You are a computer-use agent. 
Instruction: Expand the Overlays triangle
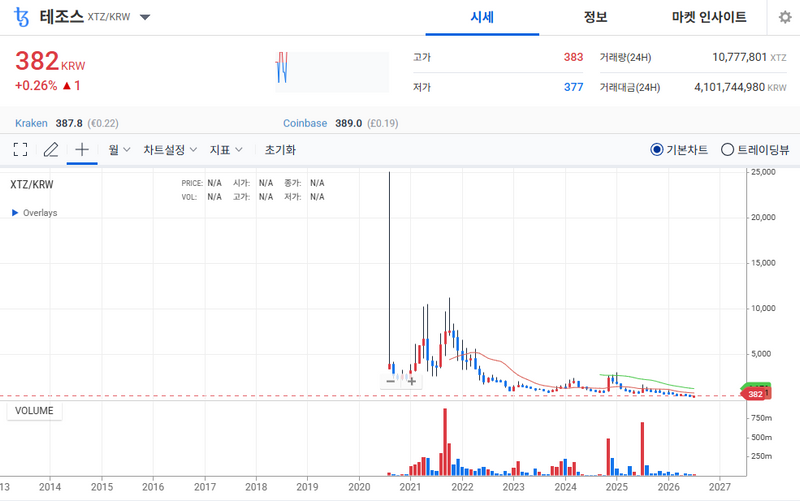click(15, 213)
